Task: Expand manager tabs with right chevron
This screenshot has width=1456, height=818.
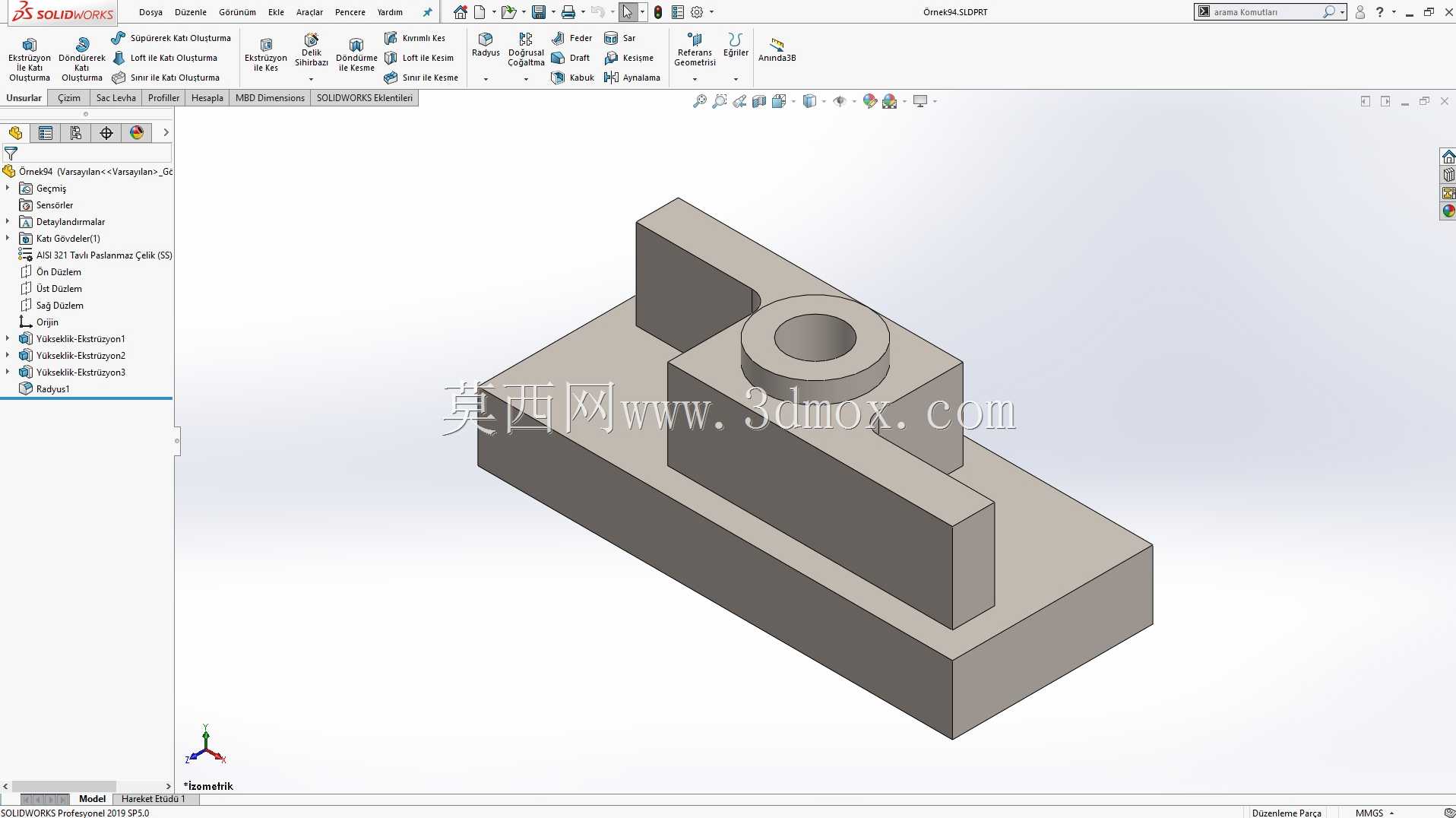Action: coord(166,133)
